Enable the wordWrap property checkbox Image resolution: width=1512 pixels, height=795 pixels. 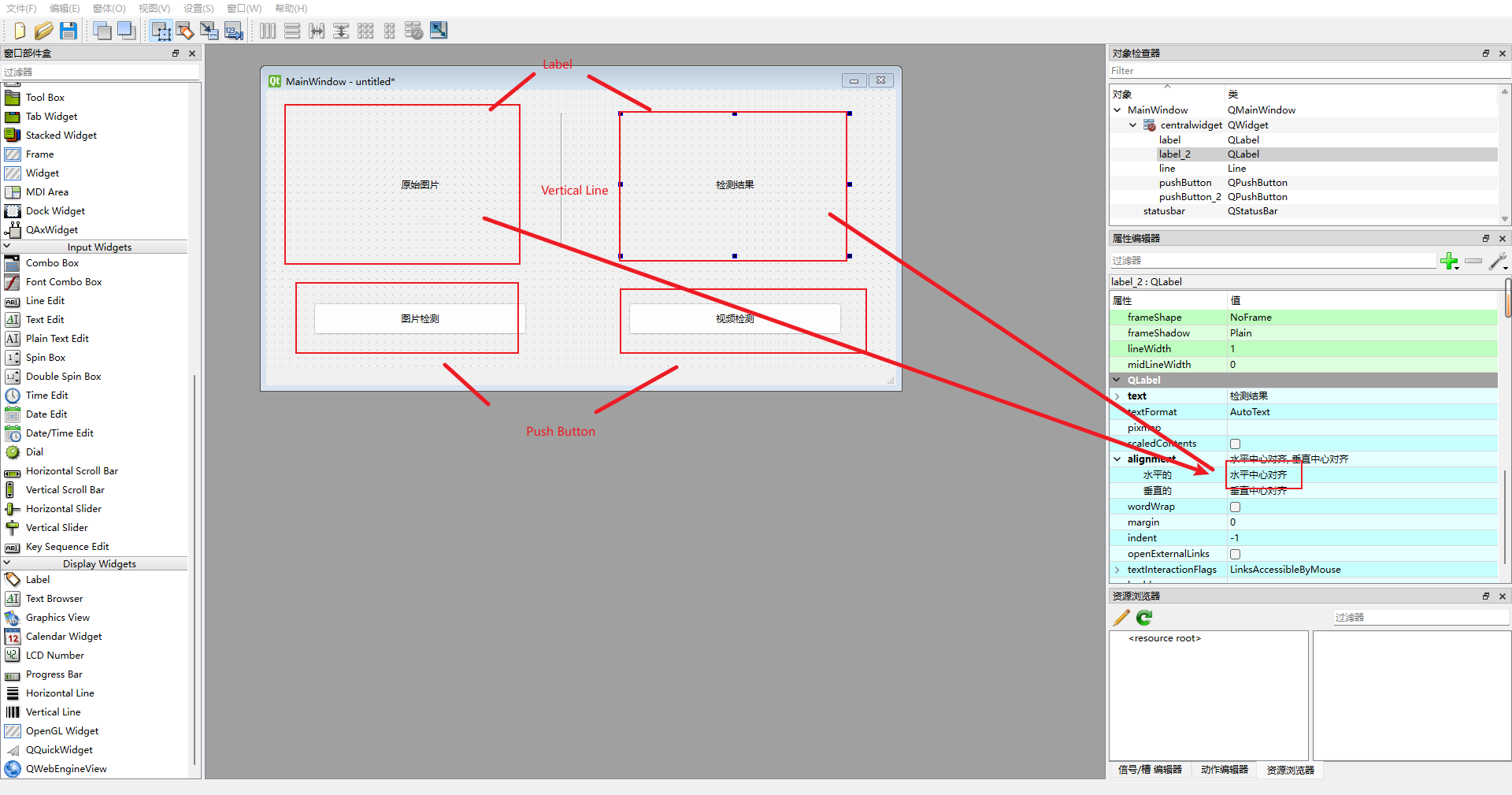pyautogui.click(x=1233, y=507)
